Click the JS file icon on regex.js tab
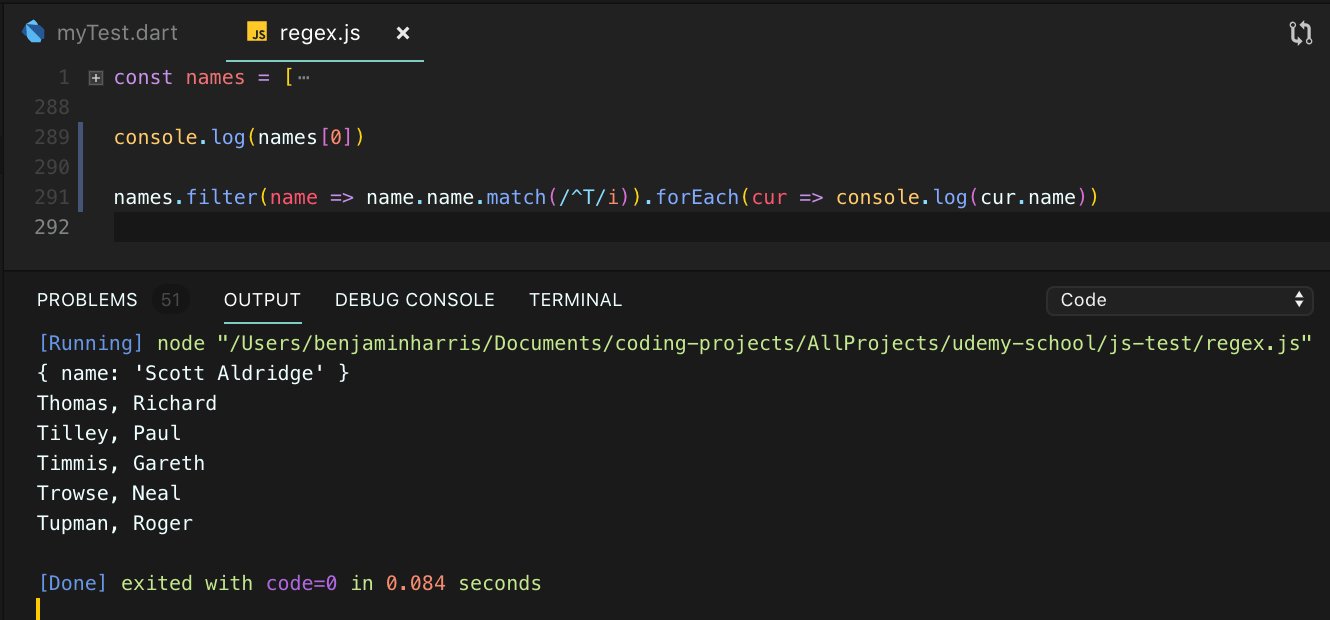The image size is (1330, 620). coord(257,33)
